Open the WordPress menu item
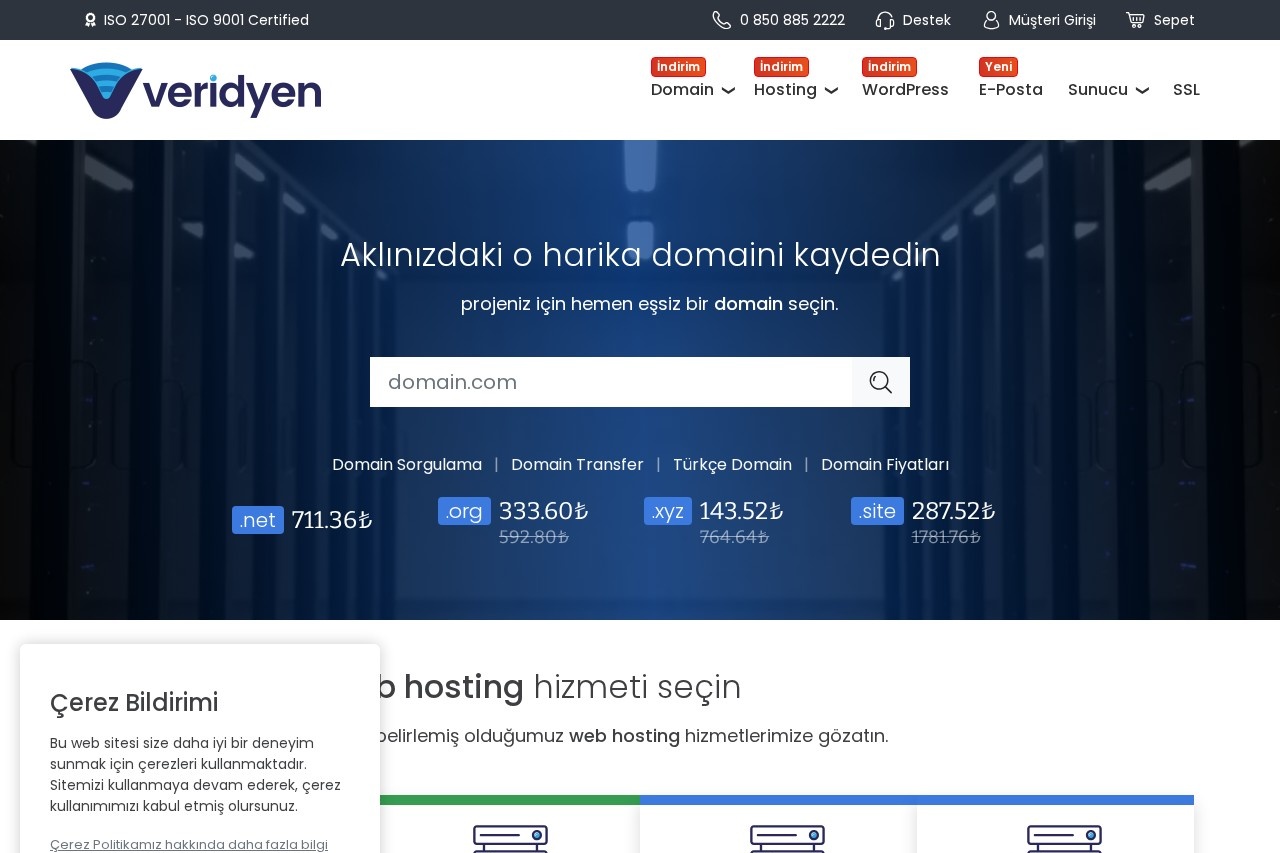Image resolution: width=1280 pixels, height=853 pixels. pos(905,90)
